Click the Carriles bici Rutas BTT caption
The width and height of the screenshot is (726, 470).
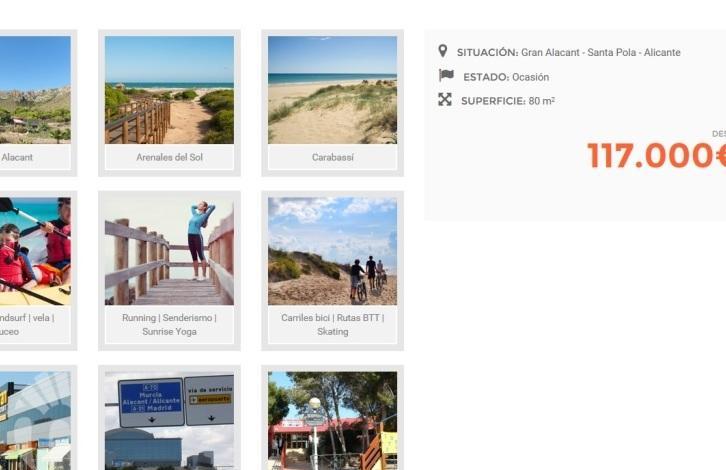point(332,325)
